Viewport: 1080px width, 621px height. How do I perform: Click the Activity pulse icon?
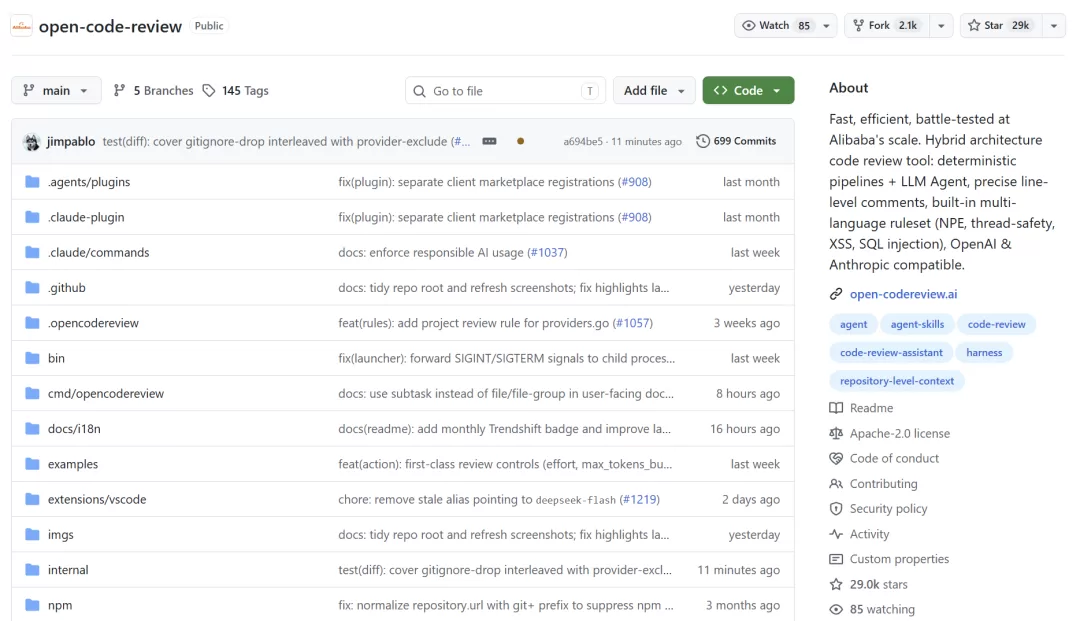point(835,534)
